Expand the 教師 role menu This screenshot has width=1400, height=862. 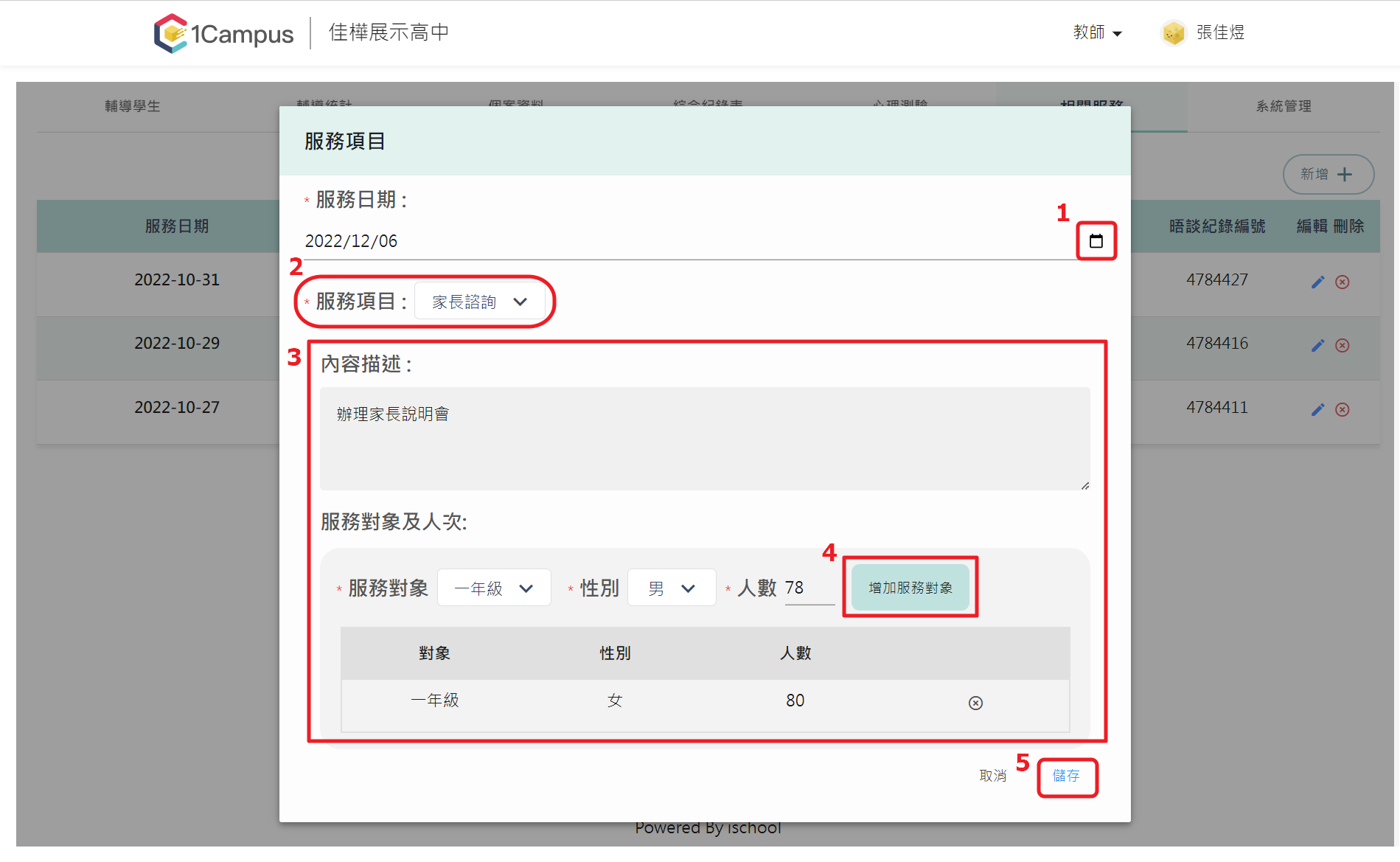coord(1097,32)
